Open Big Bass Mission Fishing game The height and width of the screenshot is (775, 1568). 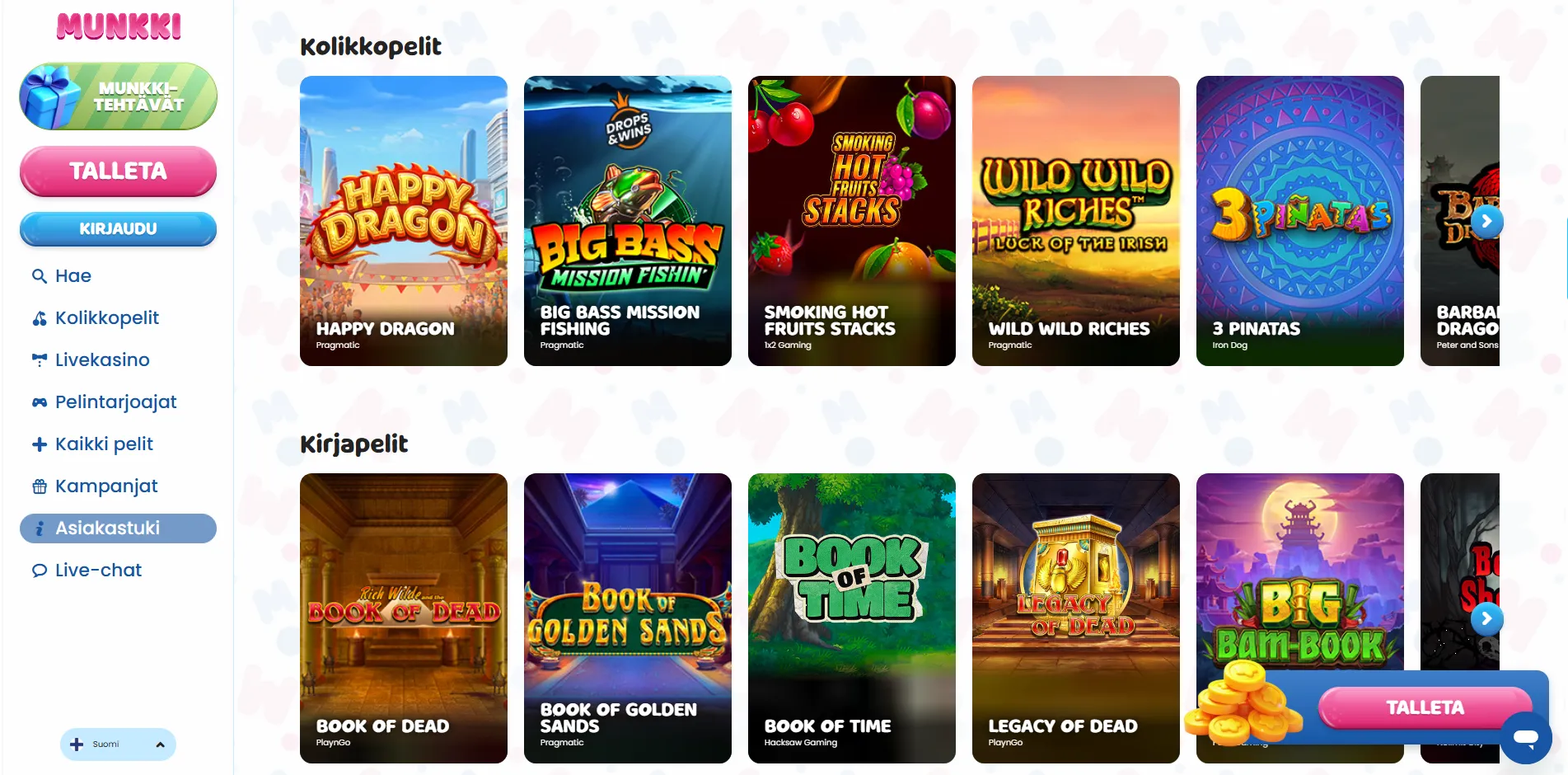click(628, 221)
